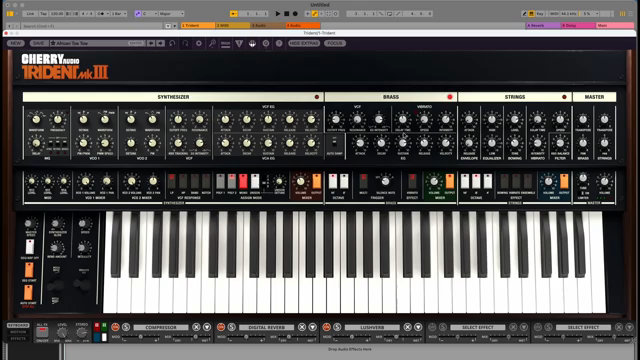Click Ableton Link button
This screenshot has height=360, width=640.
click(x=30, y=13)
